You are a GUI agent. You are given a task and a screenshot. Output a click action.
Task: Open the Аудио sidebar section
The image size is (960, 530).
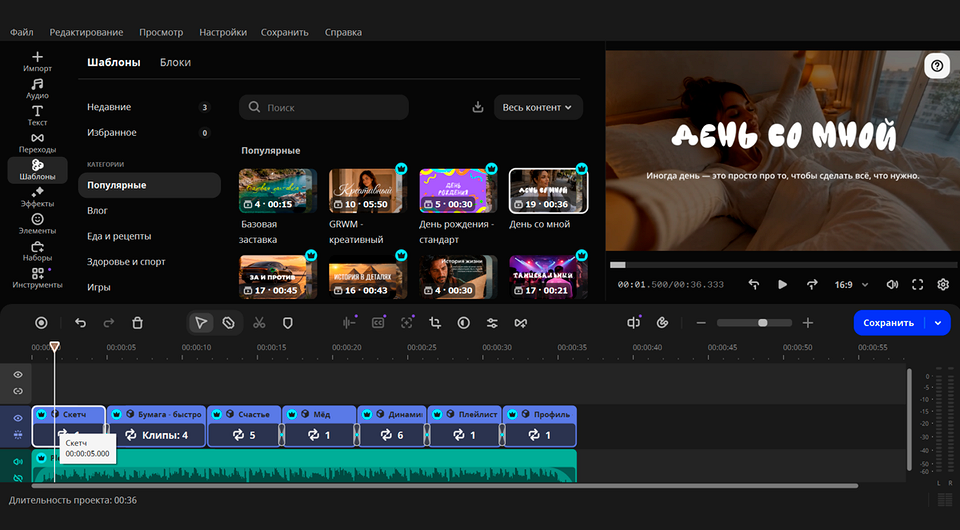37,88
